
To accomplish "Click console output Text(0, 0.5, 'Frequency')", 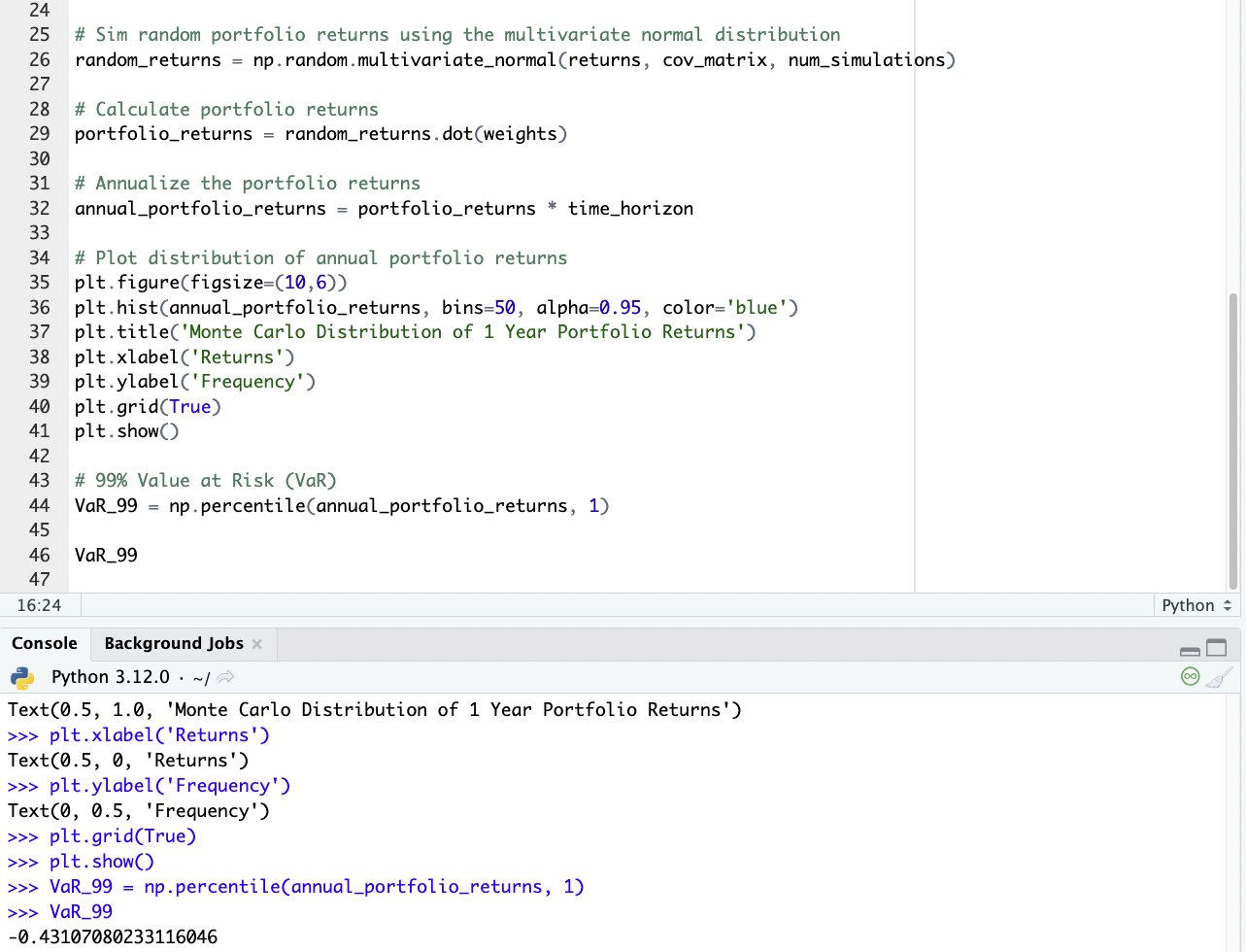I will [x=139, y=811].
